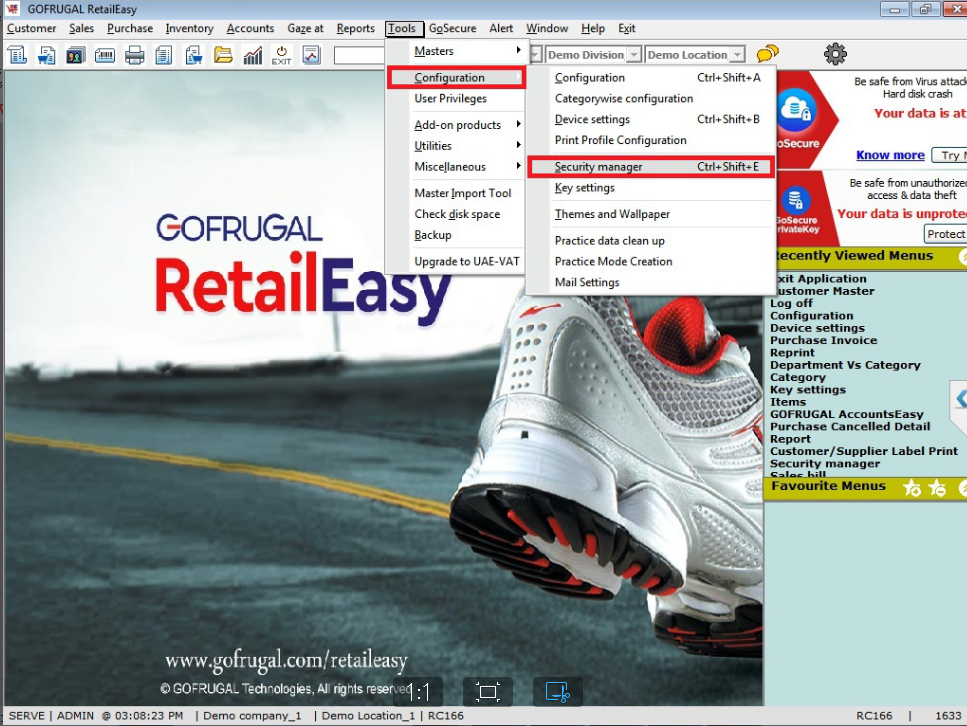Click the blue side panel collapse arrow

pyautogui.click(x=960, y=398)
